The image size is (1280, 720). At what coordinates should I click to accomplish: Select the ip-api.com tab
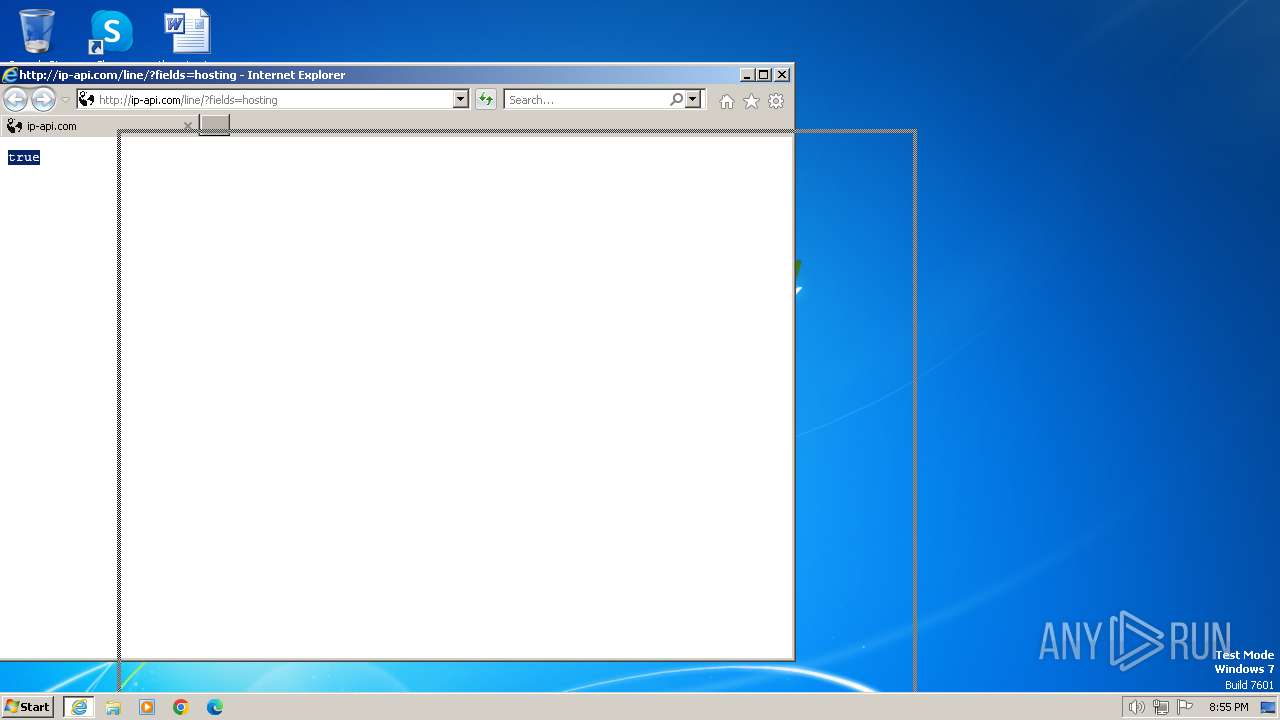(x=98, y=126)
